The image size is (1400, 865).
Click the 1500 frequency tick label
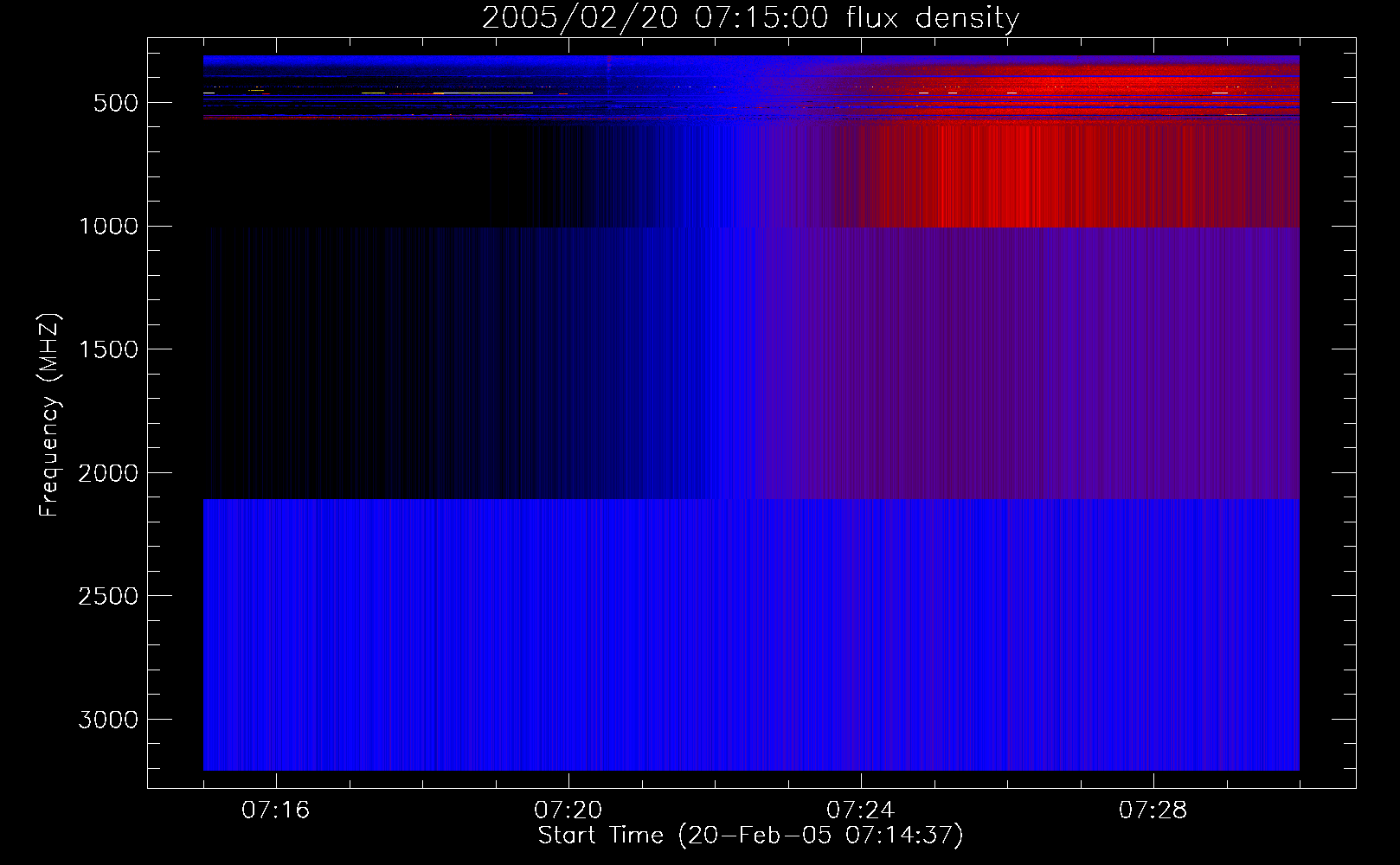pos(108,349)
